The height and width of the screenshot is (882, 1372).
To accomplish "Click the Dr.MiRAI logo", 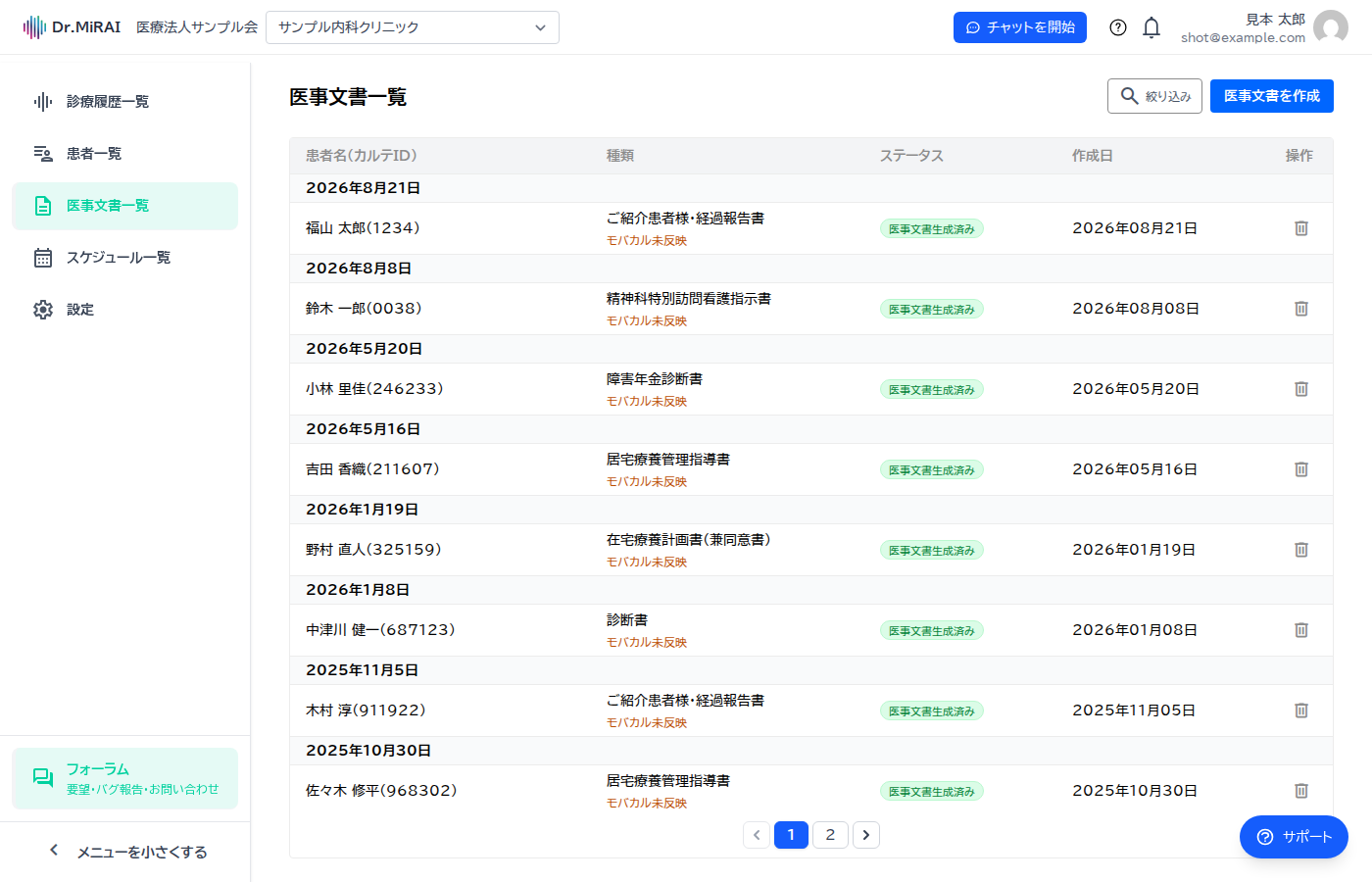I will click(73, 27).
